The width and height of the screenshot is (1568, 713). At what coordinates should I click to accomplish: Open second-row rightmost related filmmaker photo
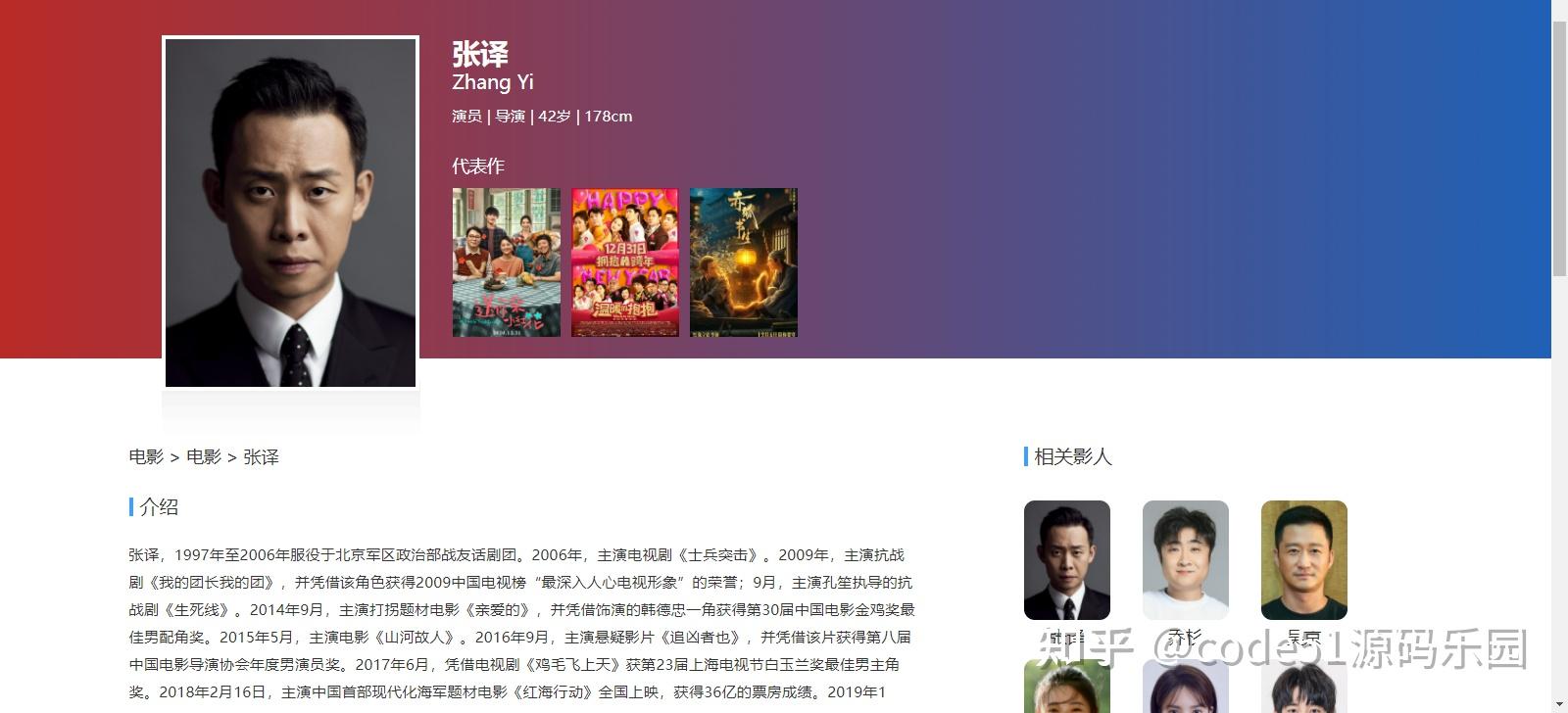(x=1304, y=687)
